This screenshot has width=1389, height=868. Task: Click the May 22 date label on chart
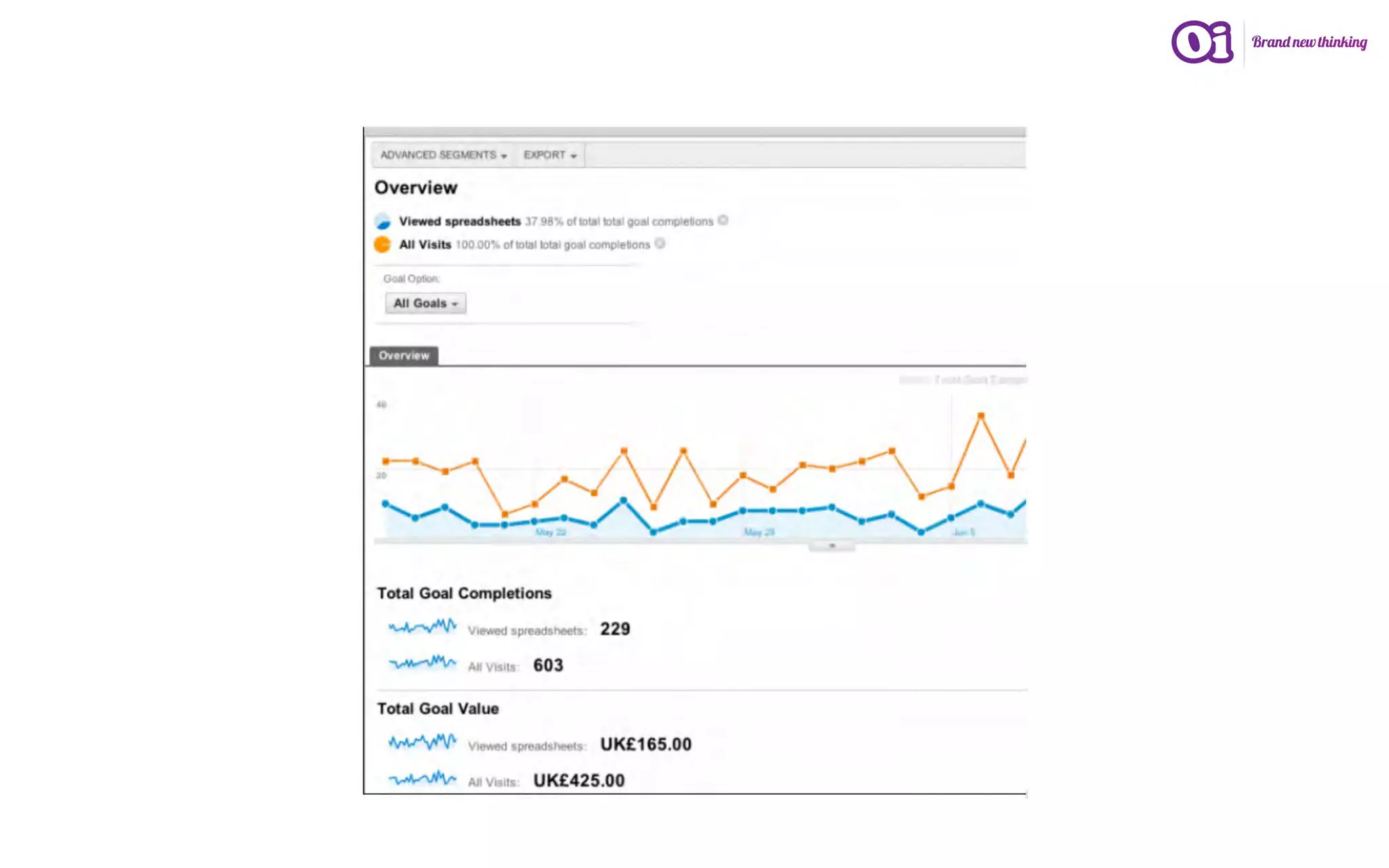click(x=551, y=532)
